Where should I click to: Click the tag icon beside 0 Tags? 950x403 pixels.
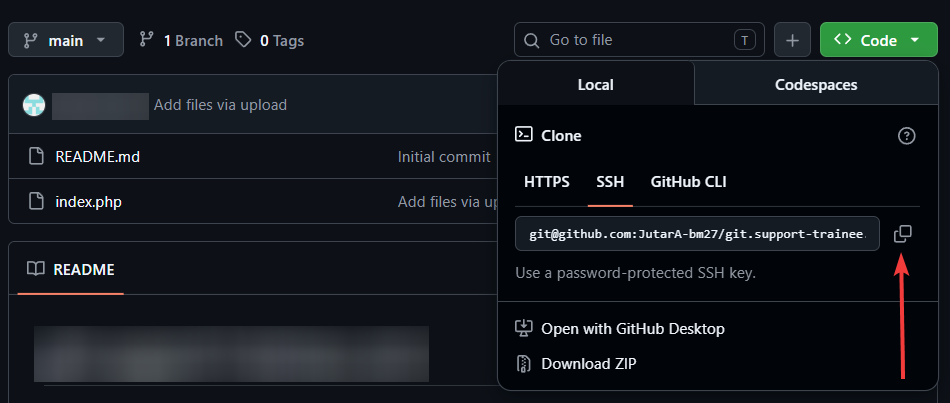click(243, 41)
